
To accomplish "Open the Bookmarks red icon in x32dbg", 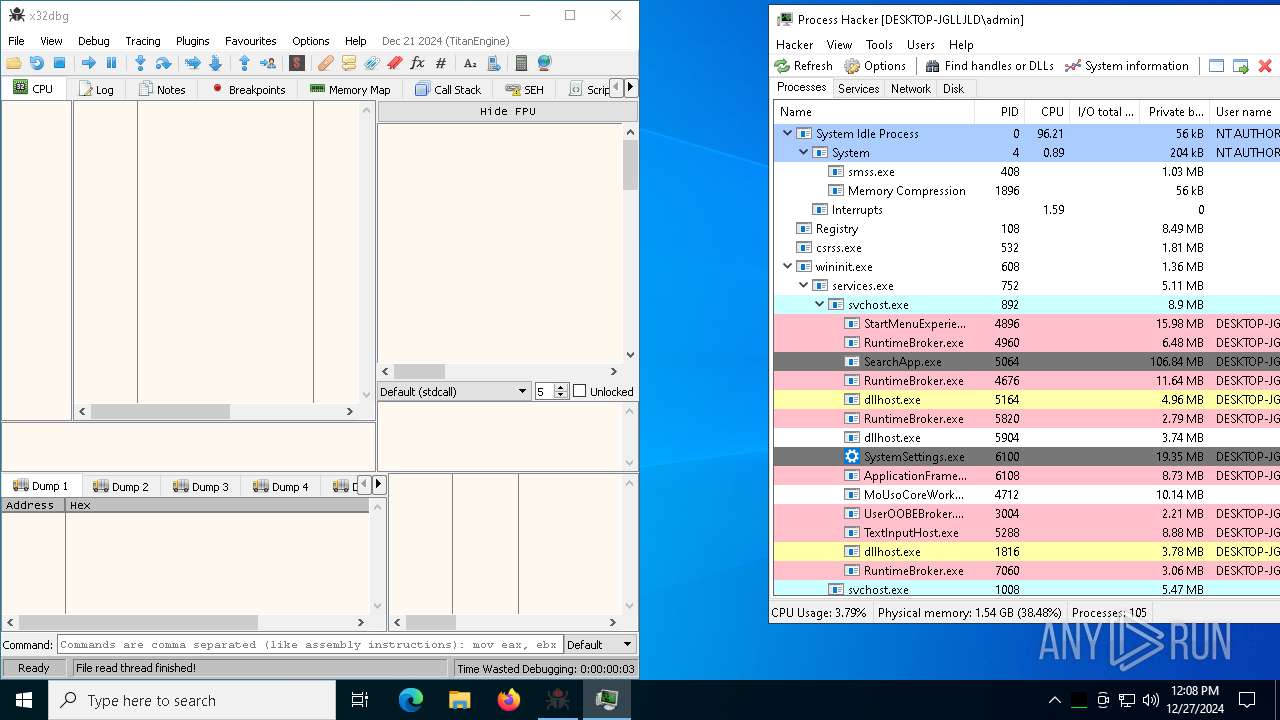I will tap(394, 63).
